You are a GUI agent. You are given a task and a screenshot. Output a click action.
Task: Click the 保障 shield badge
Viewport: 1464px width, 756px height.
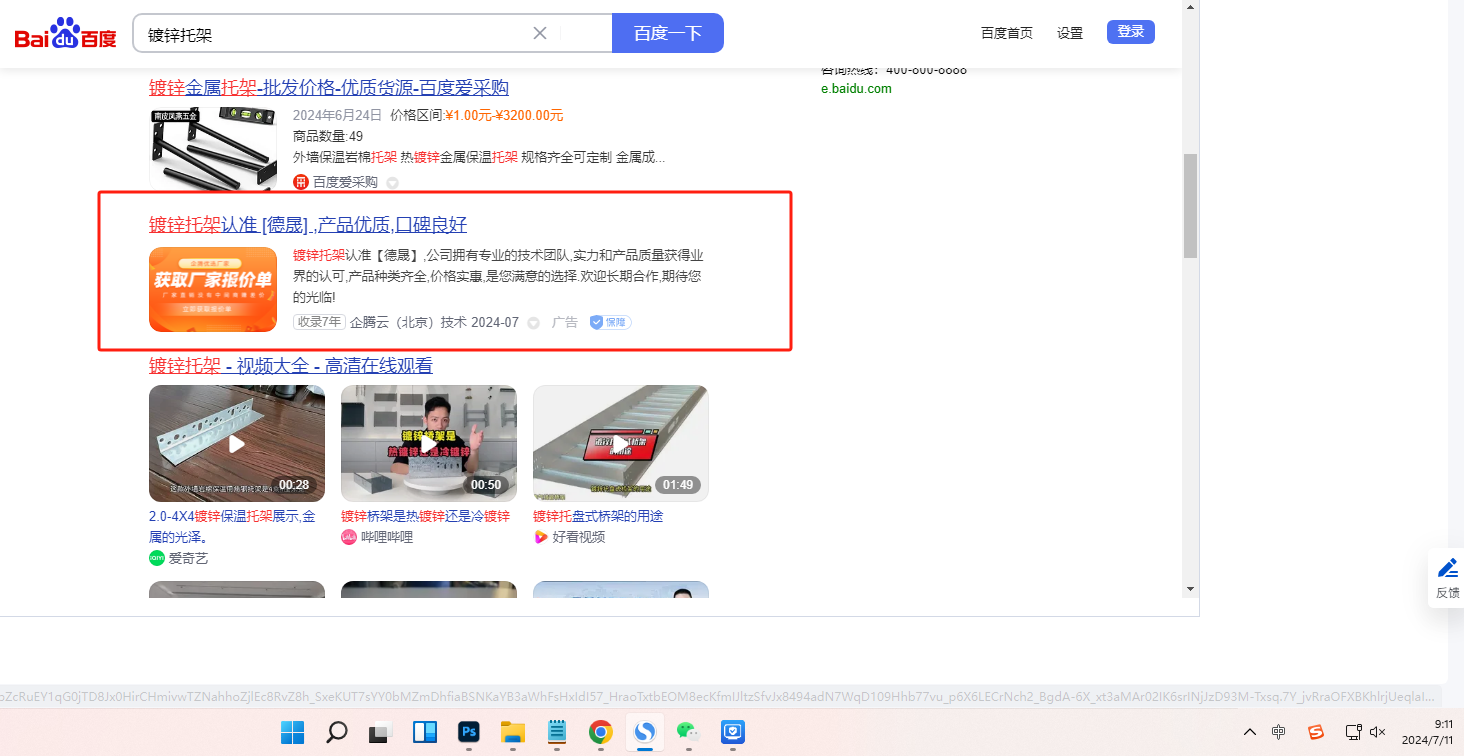pos(610,322)
